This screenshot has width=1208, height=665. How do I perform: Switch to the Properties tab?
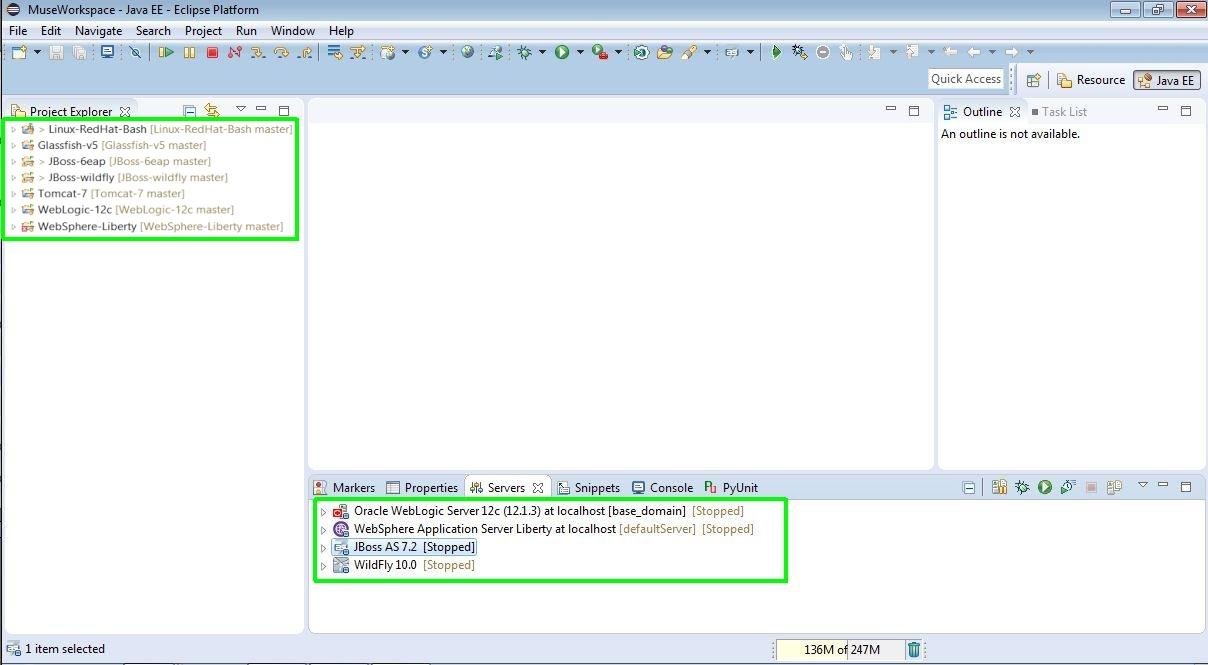[x=422, y=488]
